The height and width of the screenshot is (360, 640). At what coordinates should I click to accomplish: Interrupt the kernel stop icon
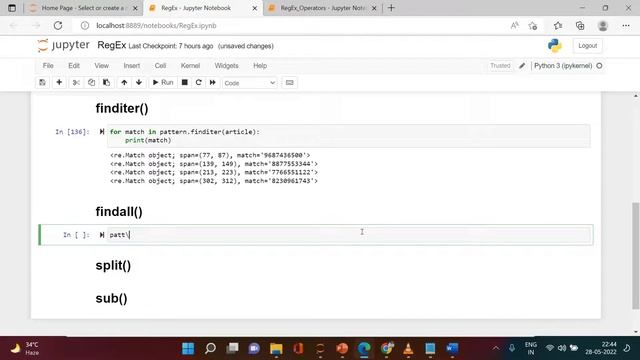pos(184,82)
